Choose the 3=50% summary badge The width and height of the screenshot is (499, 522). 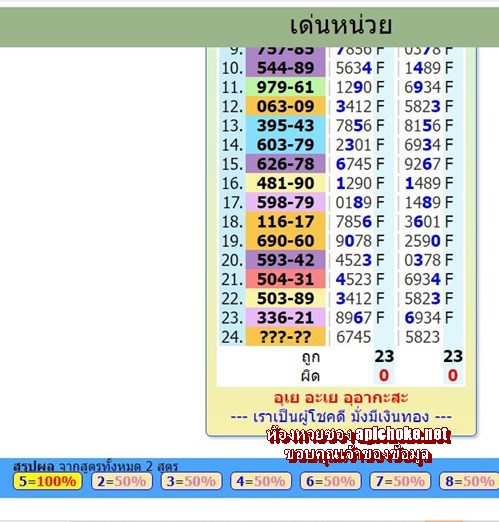coord(191,481)
